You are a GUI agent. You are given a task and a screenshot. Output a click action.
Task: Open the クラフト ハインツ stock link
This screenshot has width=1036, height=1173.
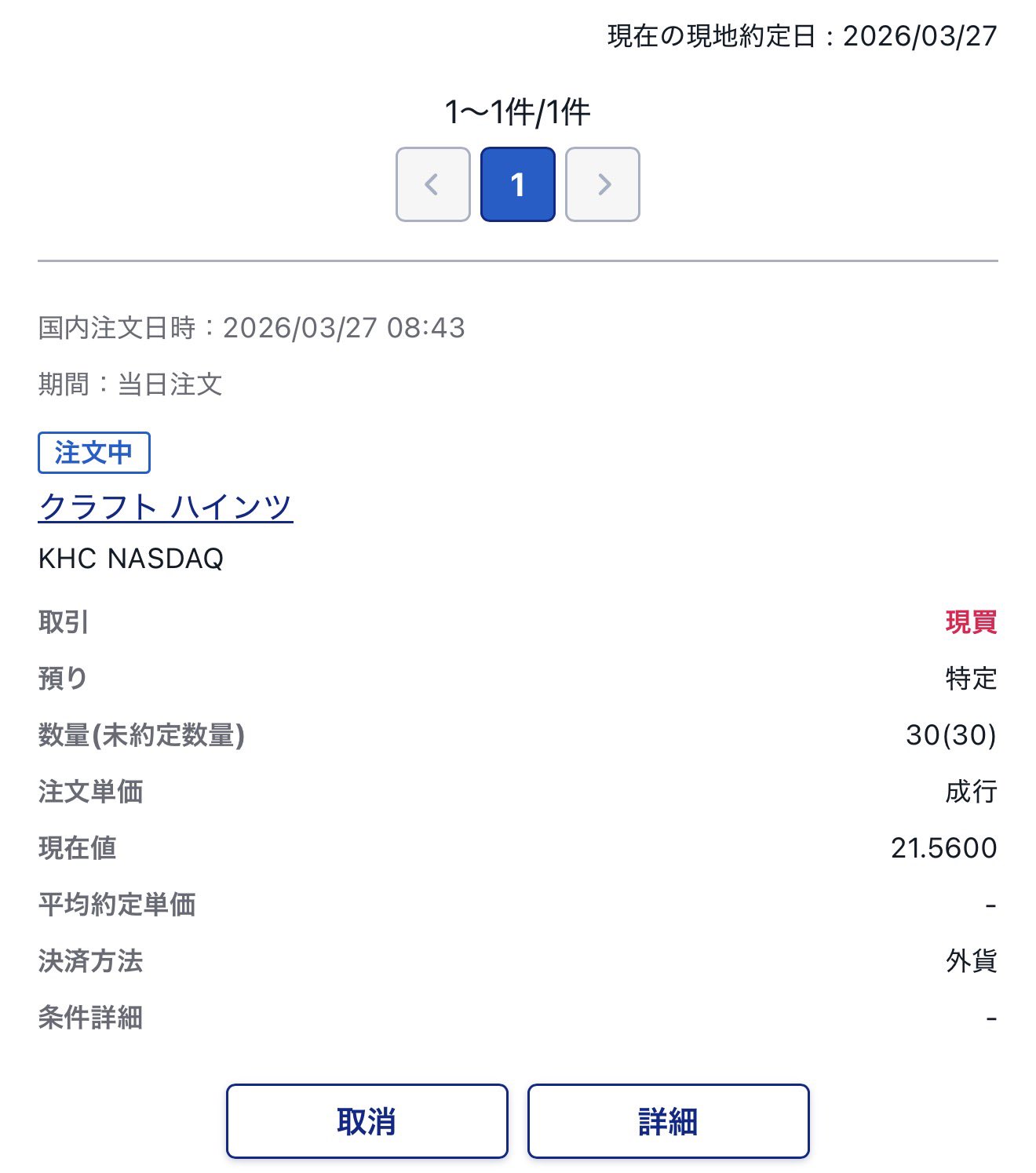tap(166, 507)
